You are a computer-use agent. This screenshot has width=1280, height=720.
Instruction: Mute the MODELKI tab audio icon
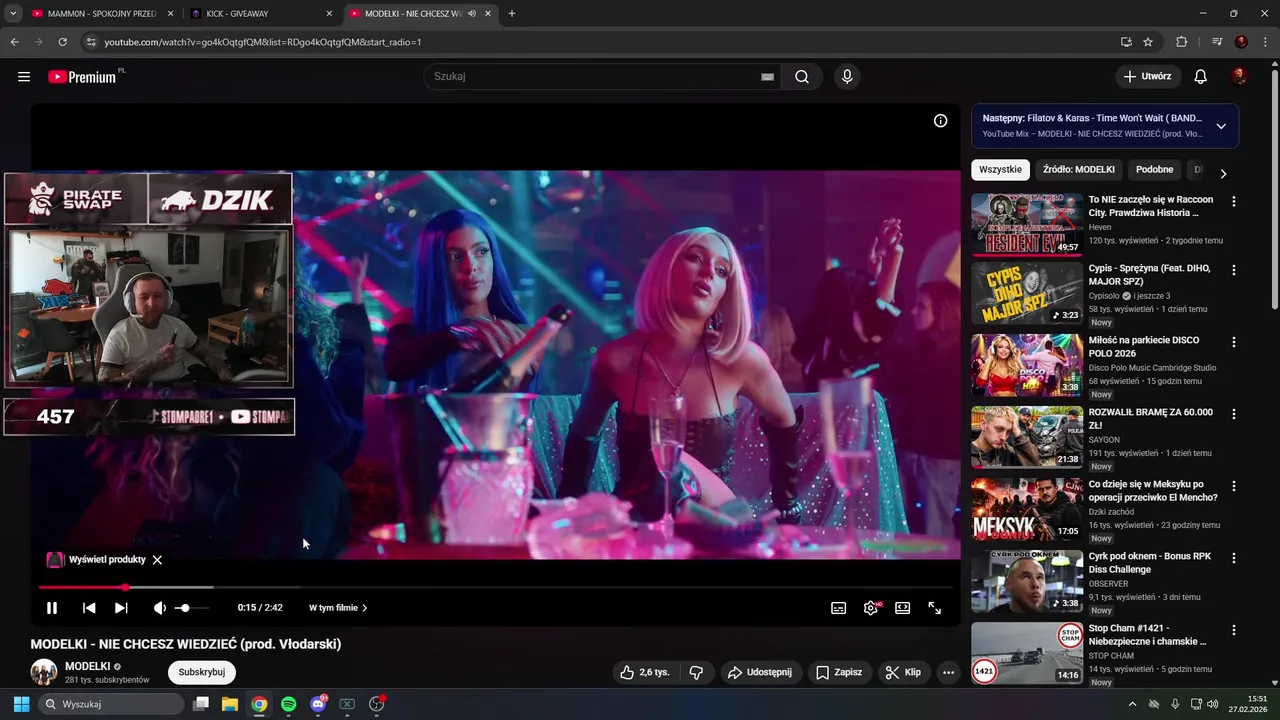pyautogui.click(x=472, y=14)
